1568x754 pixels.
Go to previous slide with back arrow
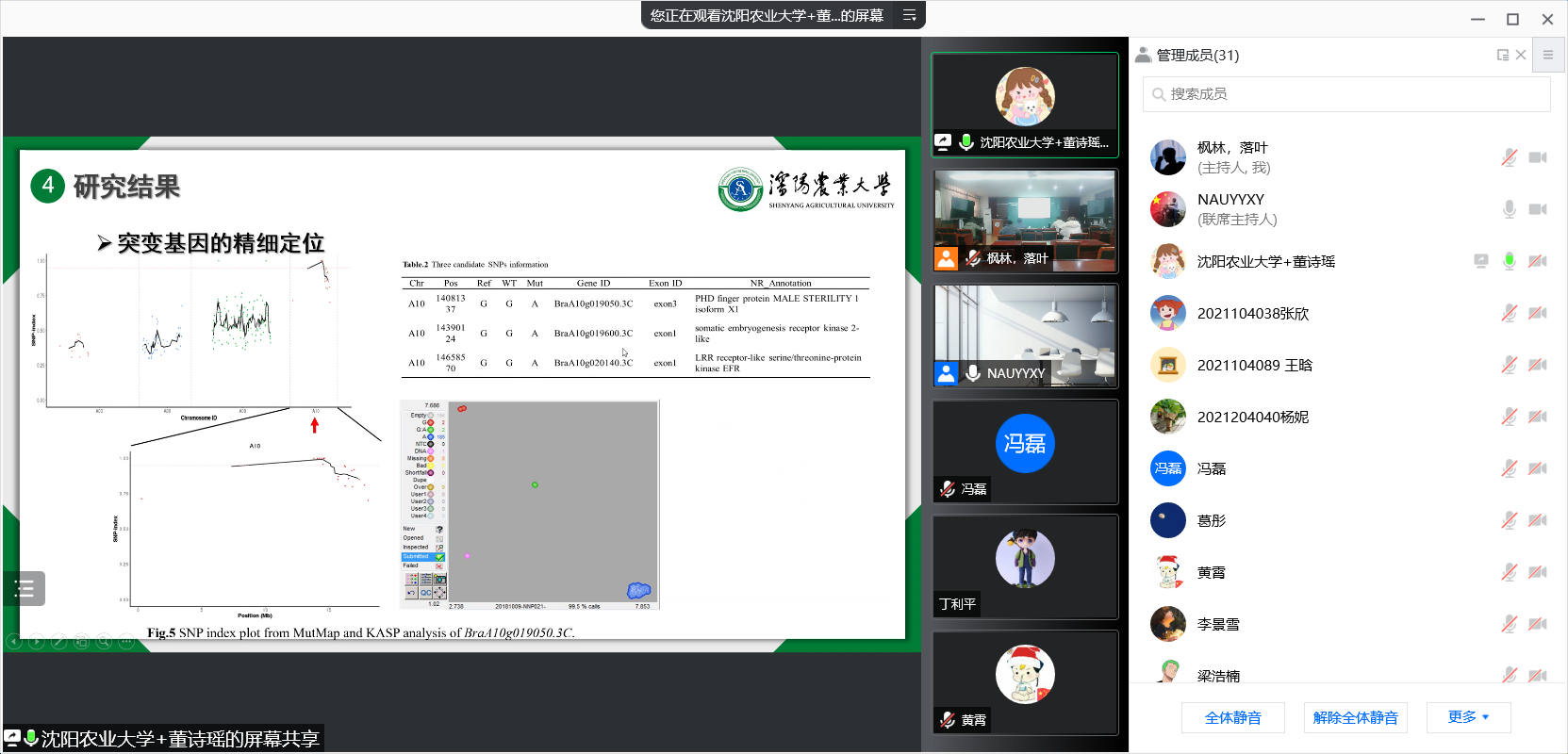pyautogui.click(x=14, y=642)
